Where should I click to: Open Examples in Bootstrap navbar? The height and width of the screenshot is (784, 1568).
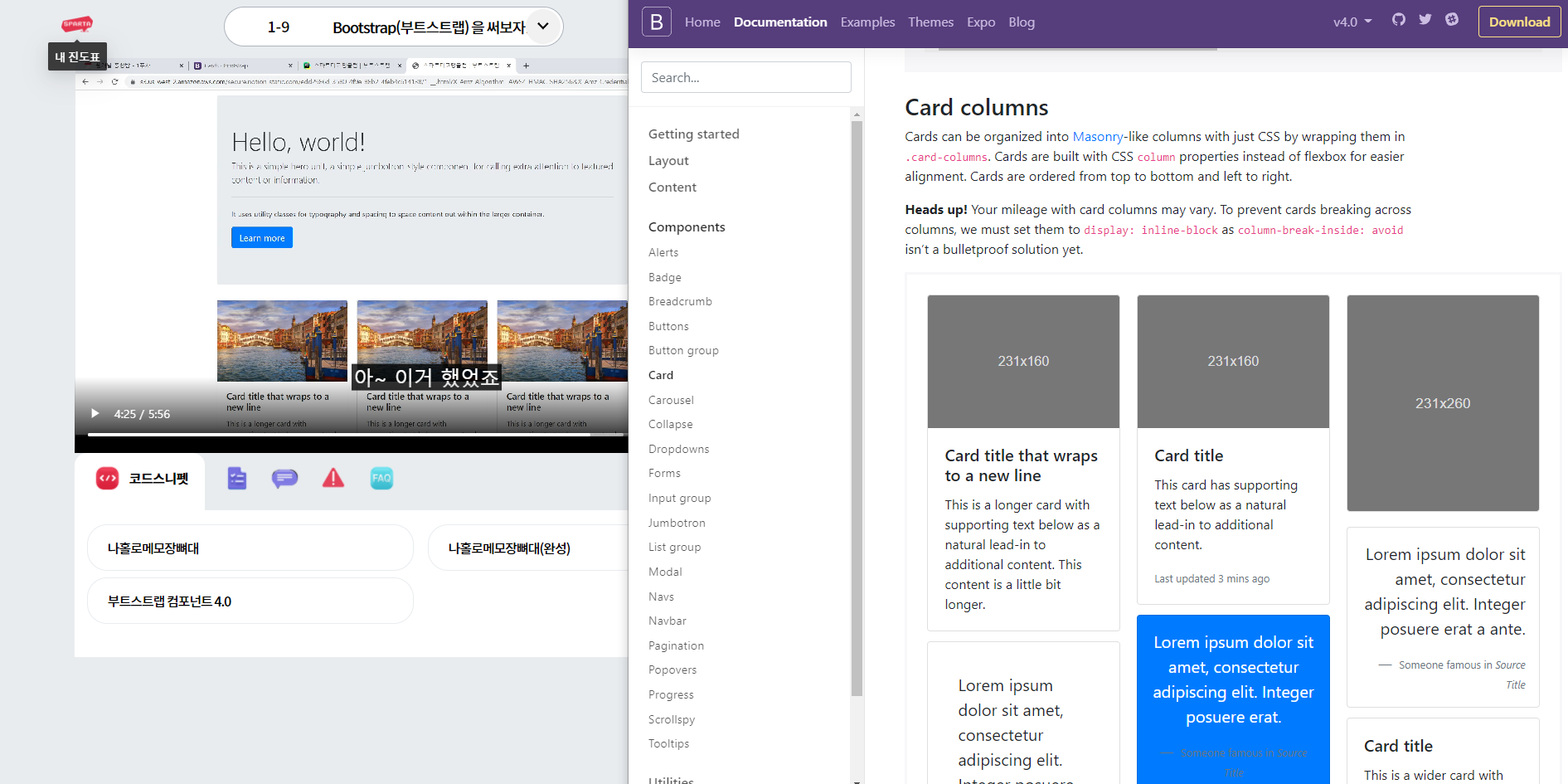[x=867, y=22]
